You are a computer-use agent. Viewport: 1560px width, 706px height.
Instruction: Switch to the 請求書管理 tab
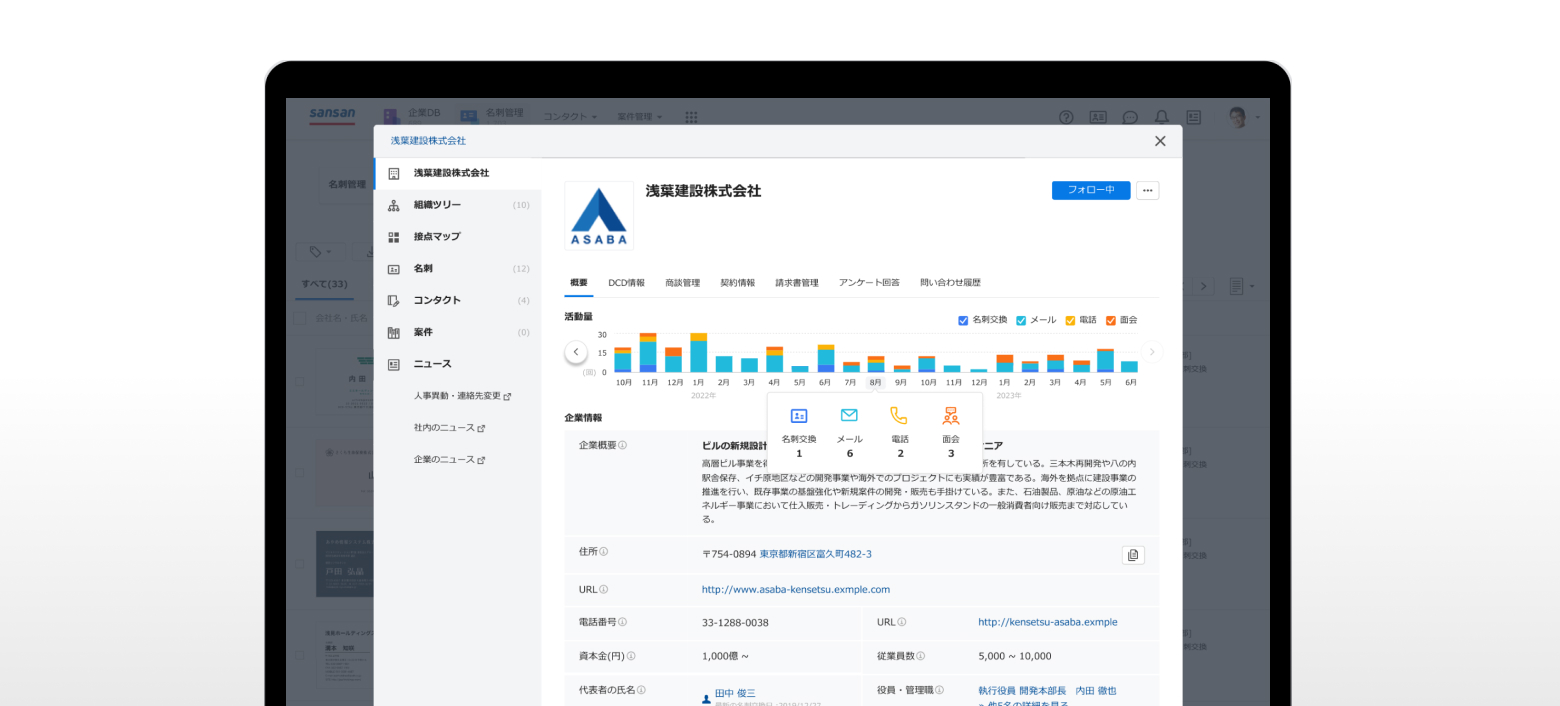pos(797,283)
